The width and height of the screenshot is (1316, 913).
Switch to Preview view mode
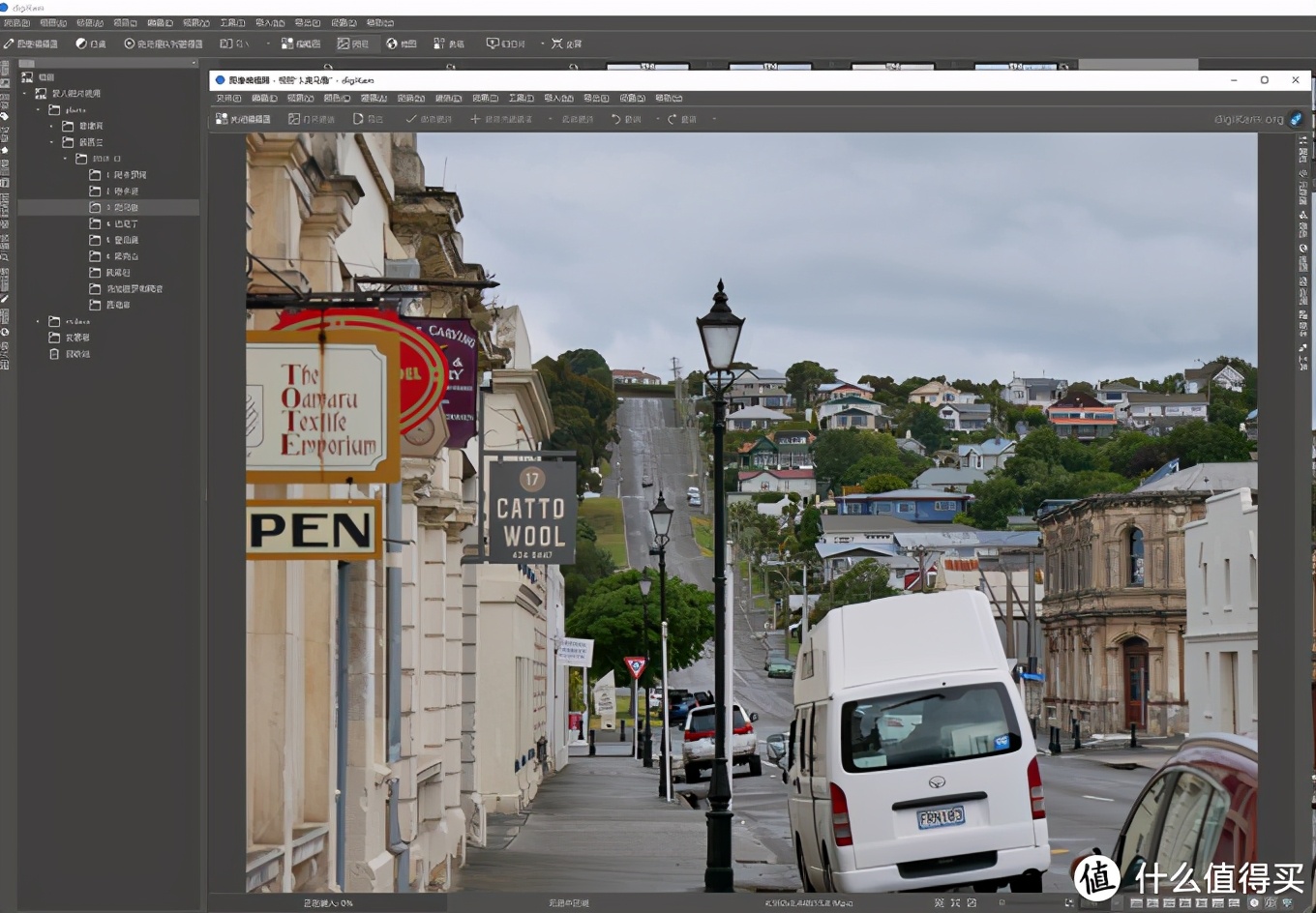click(352, 44)
